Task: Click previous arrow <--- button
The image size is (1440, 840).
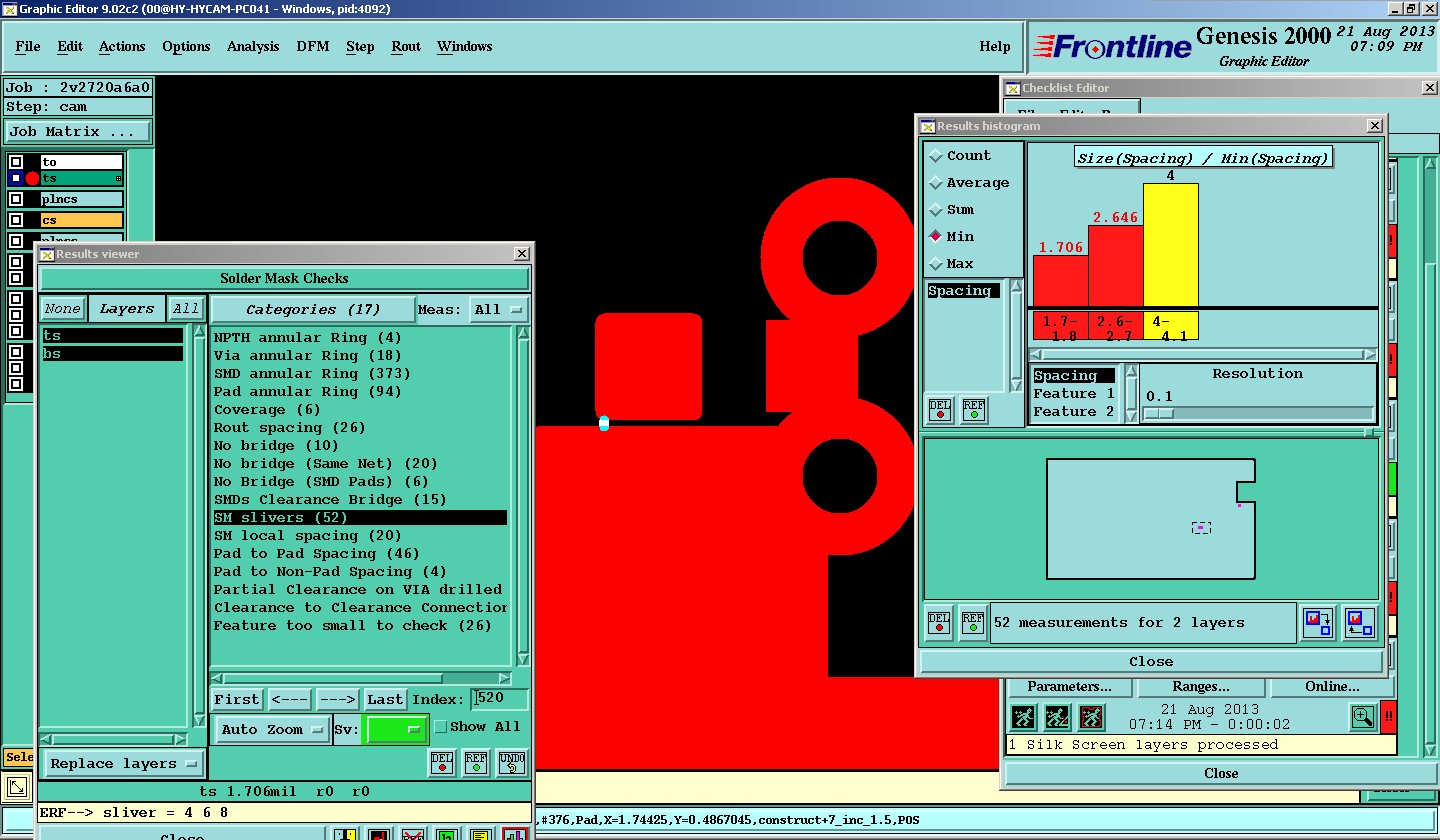Action: [x=290, y=700]
